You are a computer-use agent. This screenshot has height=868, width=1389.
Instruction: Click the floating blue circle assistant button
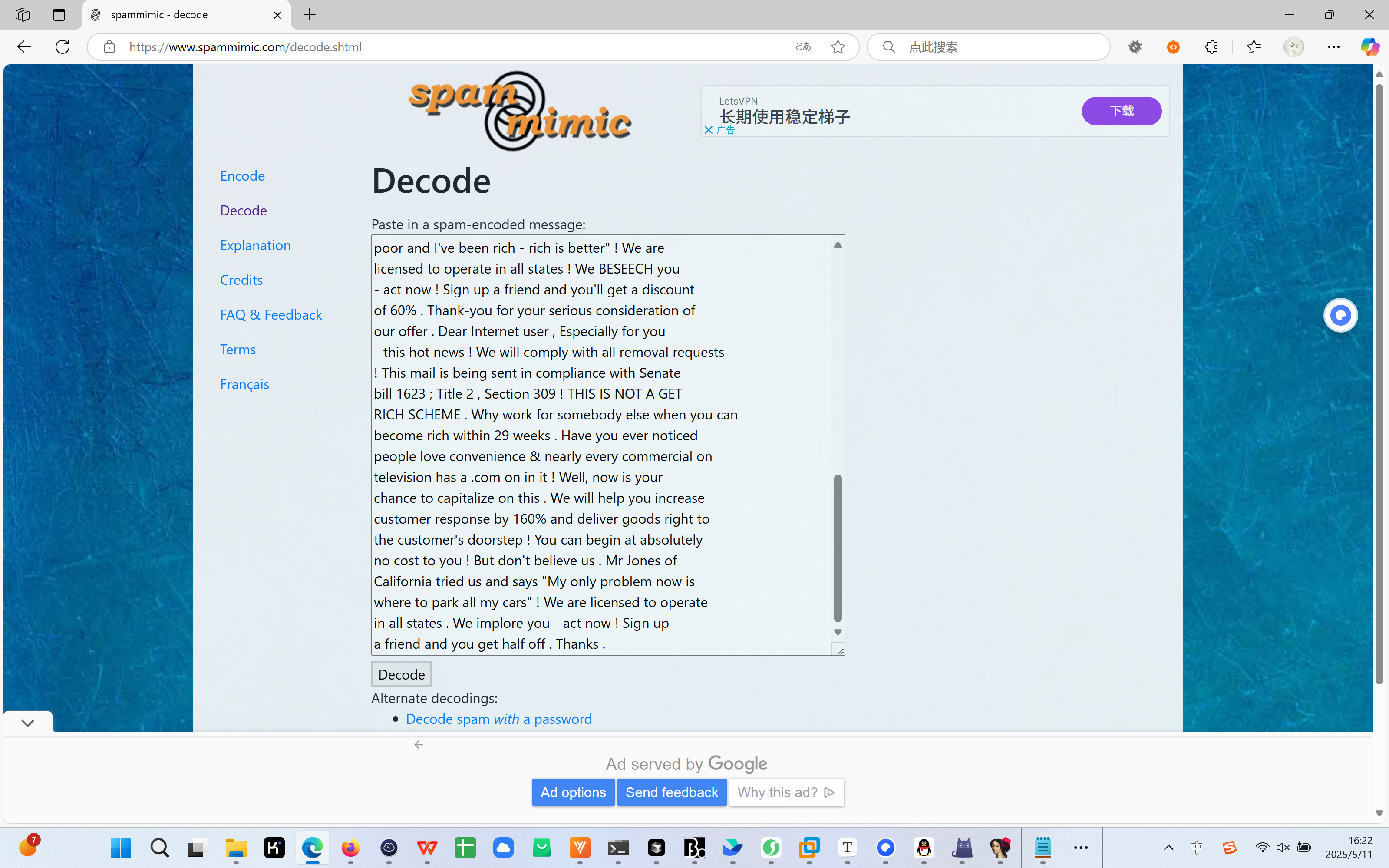1340,315
